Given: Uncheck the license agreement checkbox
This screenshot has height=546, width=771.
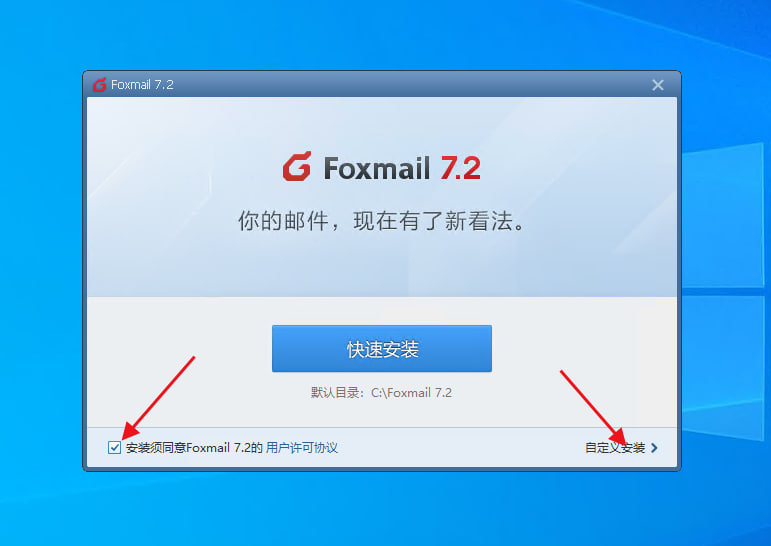Looking at the screenshot, I should pos(114,447).
